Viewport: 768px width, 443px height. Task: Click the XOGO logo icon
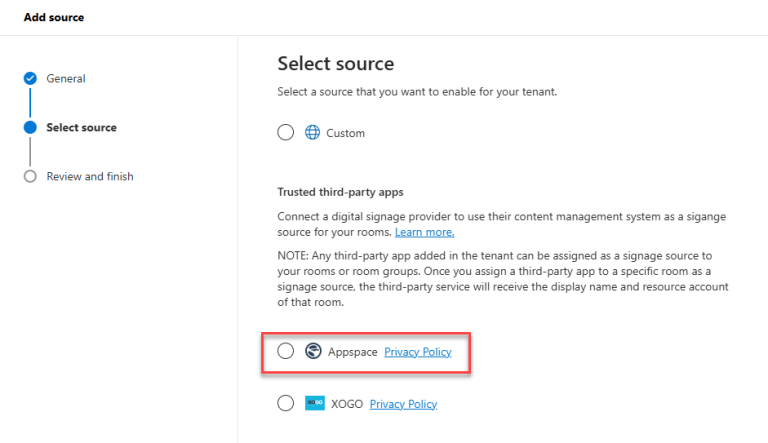[313, 403]
